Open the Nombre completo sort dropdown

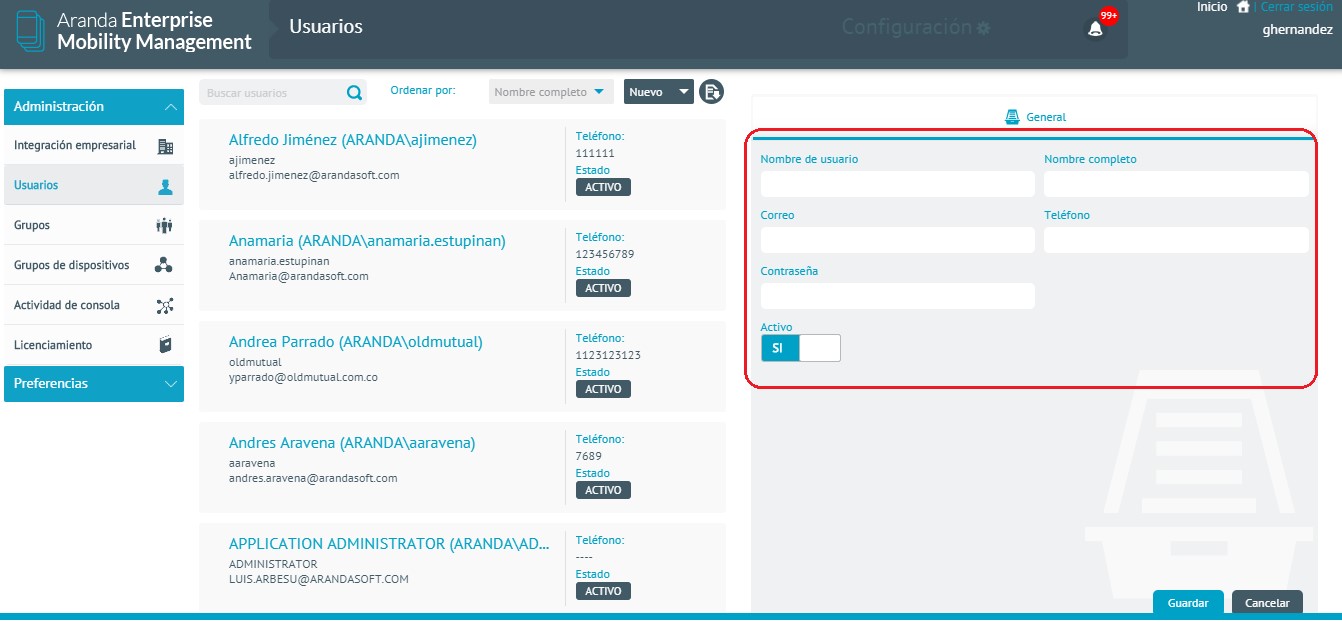point(551,92)
